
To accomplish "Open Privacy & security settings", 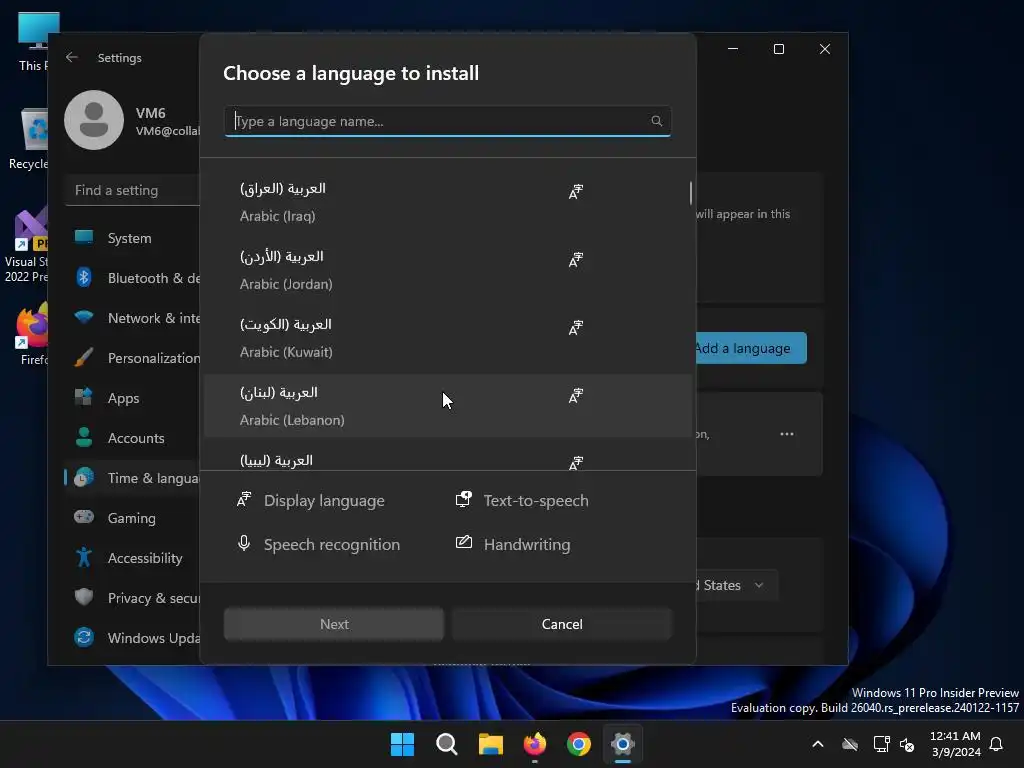I will click(x=132, y=598).
